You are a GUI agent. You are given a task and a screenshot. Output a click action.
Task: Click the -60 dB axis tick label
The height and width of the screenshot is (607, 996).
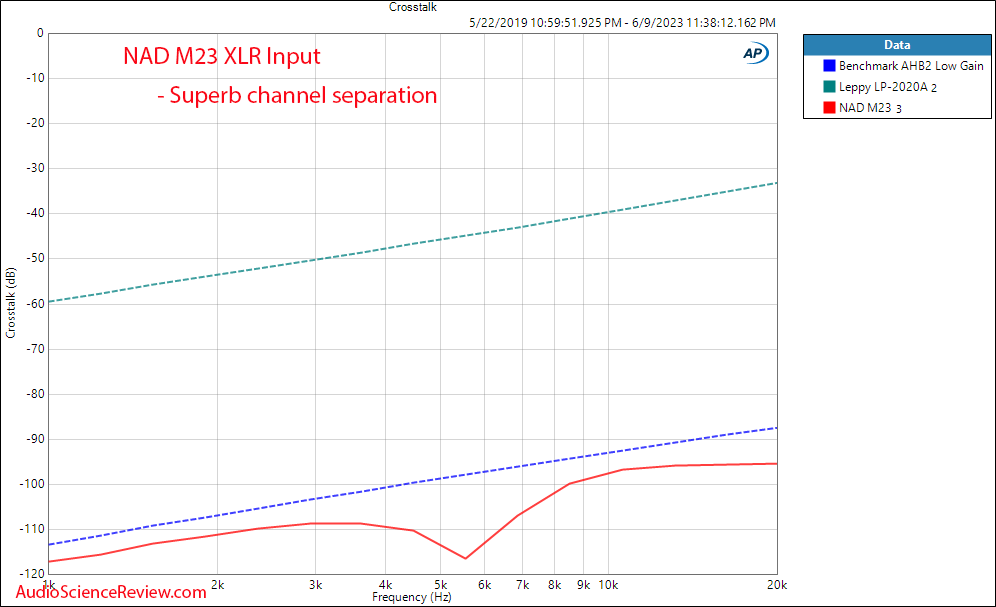click(35, 304)
